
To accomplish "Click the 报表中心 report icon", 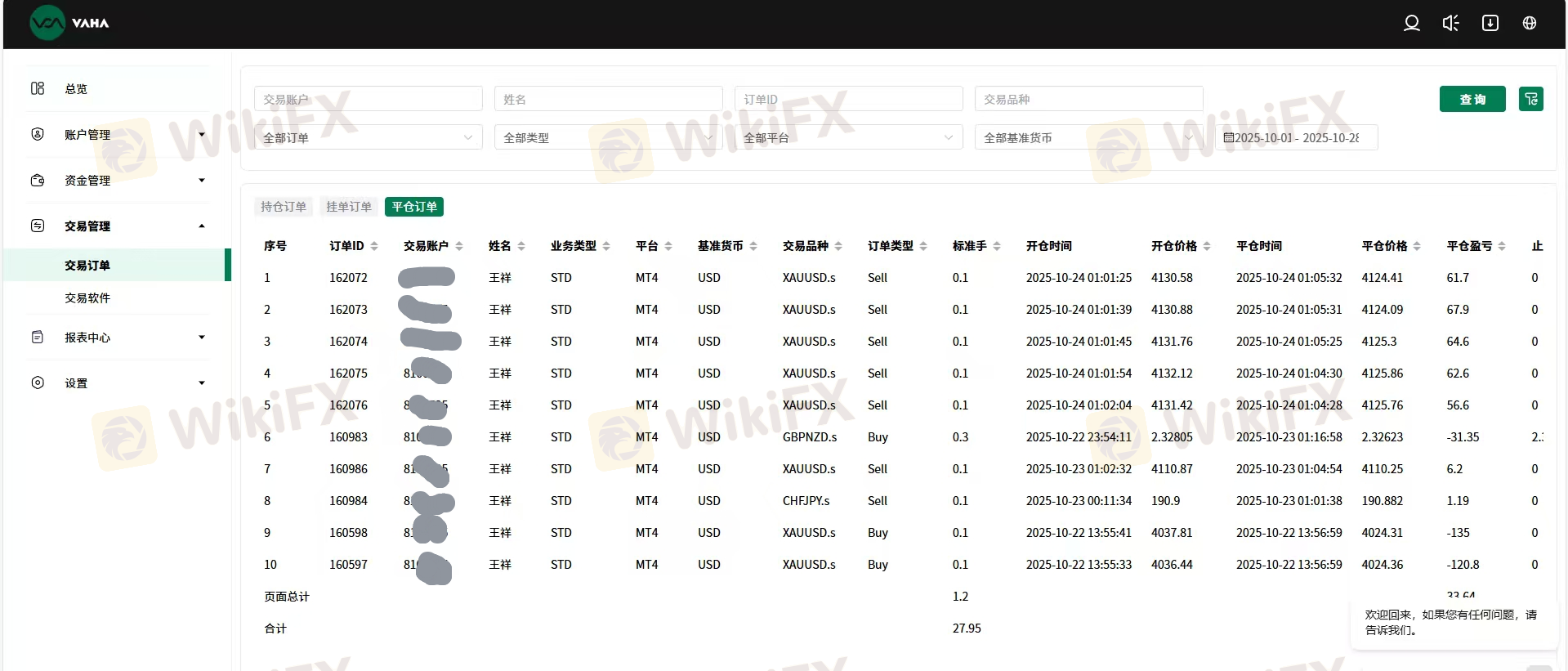I will point(38,337).
